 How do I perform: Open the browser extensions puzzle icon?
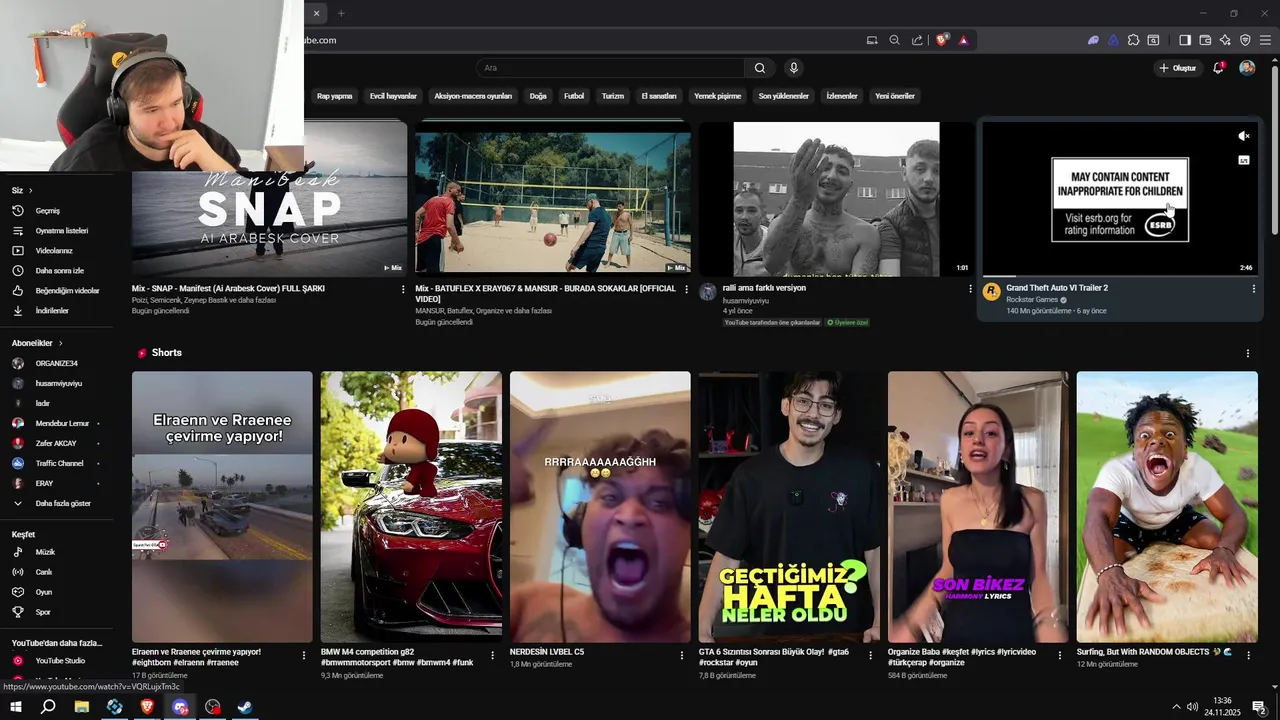pos(1133,40)
